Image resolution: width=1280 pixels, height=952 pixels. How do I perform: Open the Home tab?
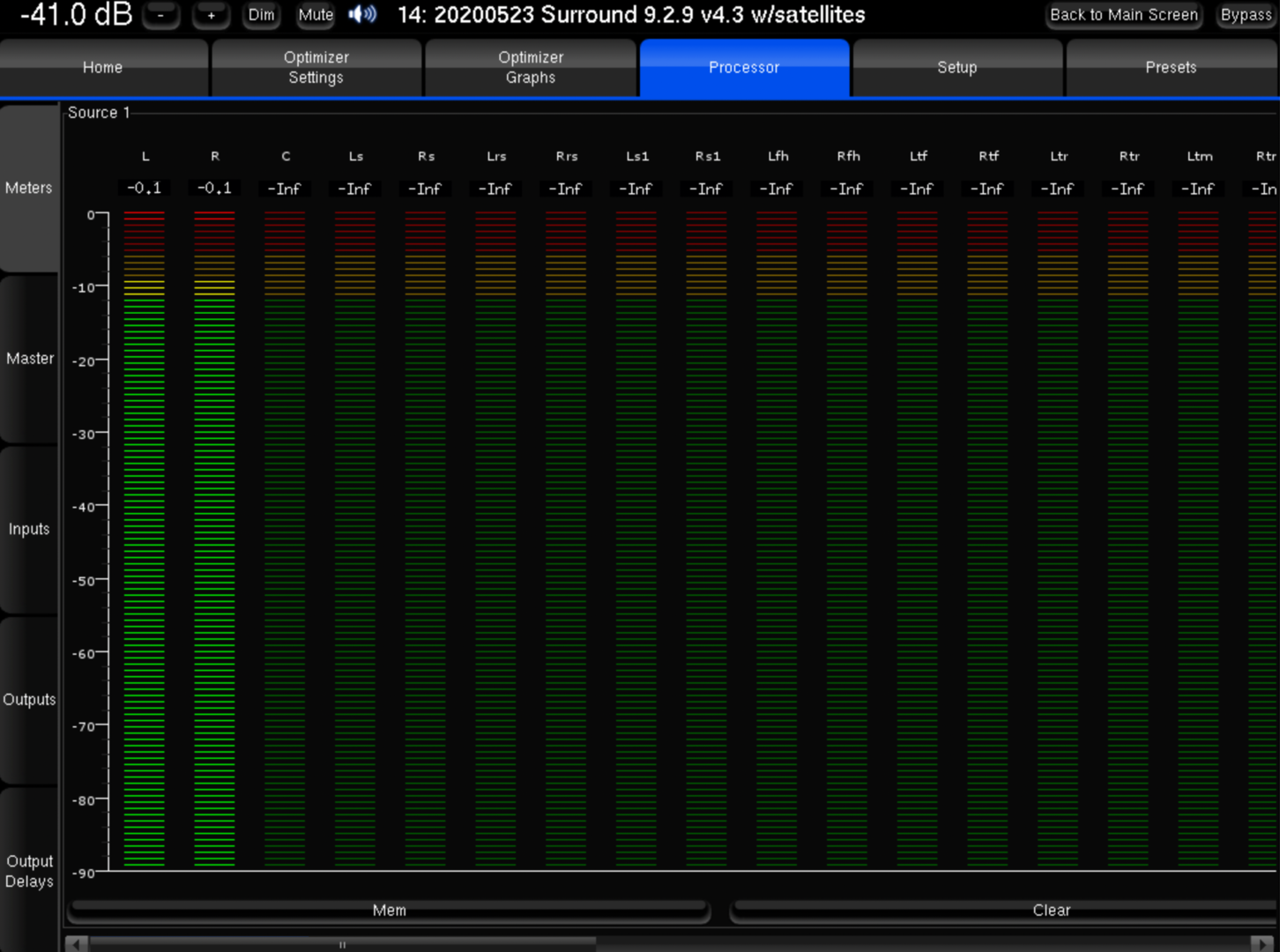coord(103,68)
